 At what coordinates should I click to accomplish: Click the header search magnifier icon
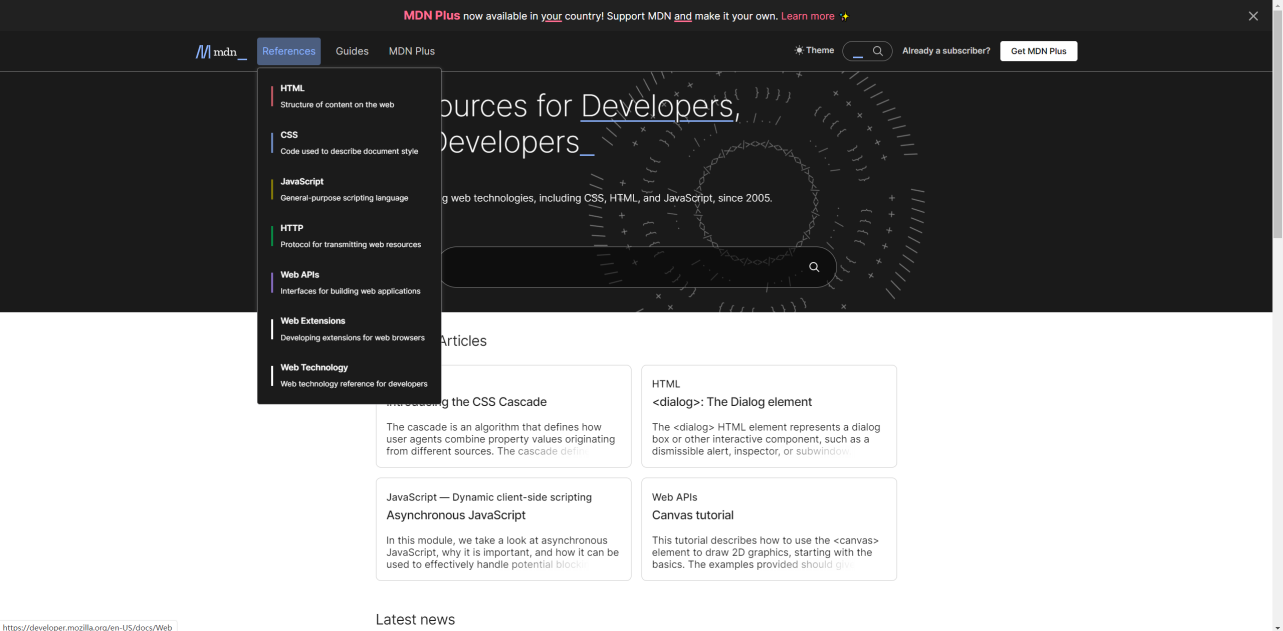[878, 51]
